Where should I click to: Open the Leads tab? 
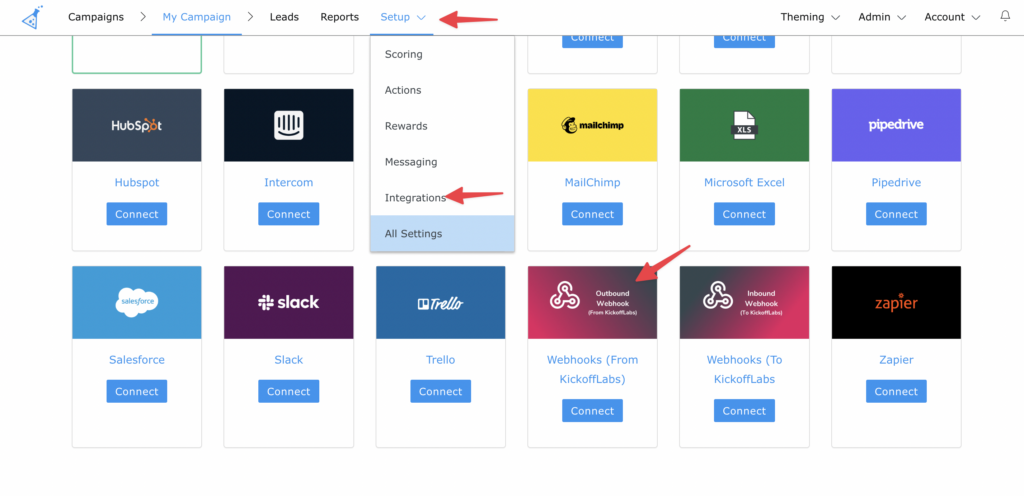pyautogui.click(x=284, y=17)
